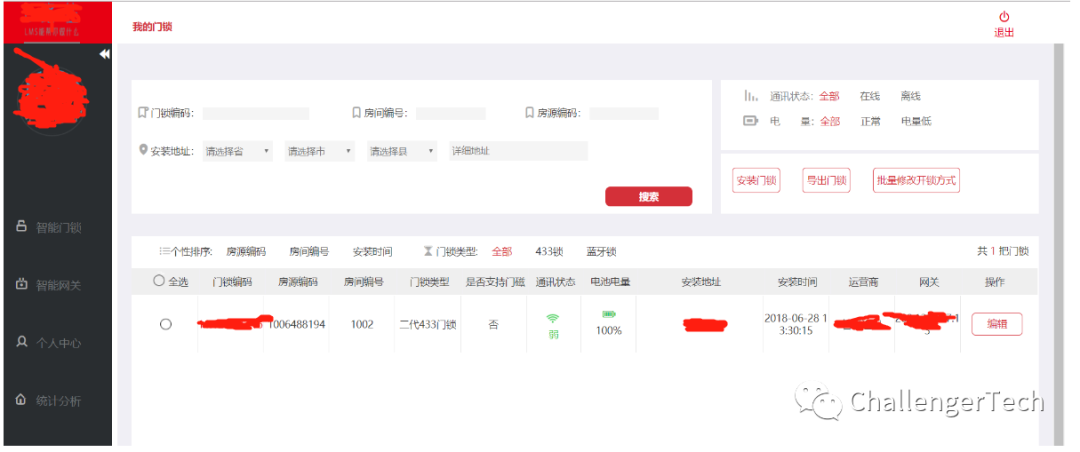Viewport: 1080px width, 452px height.
Task: Select the radio button for room 1002 row
Action: coord(165,324)
